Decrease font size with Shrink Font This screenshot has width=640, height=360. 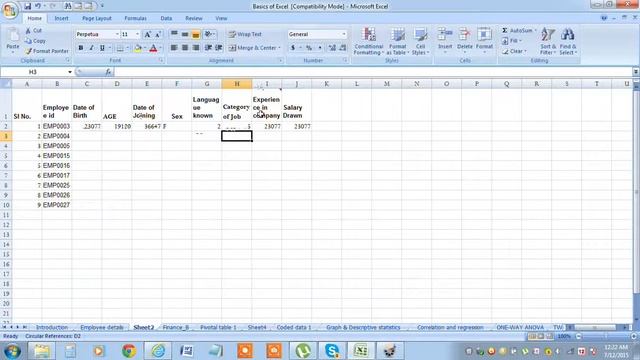158,34
